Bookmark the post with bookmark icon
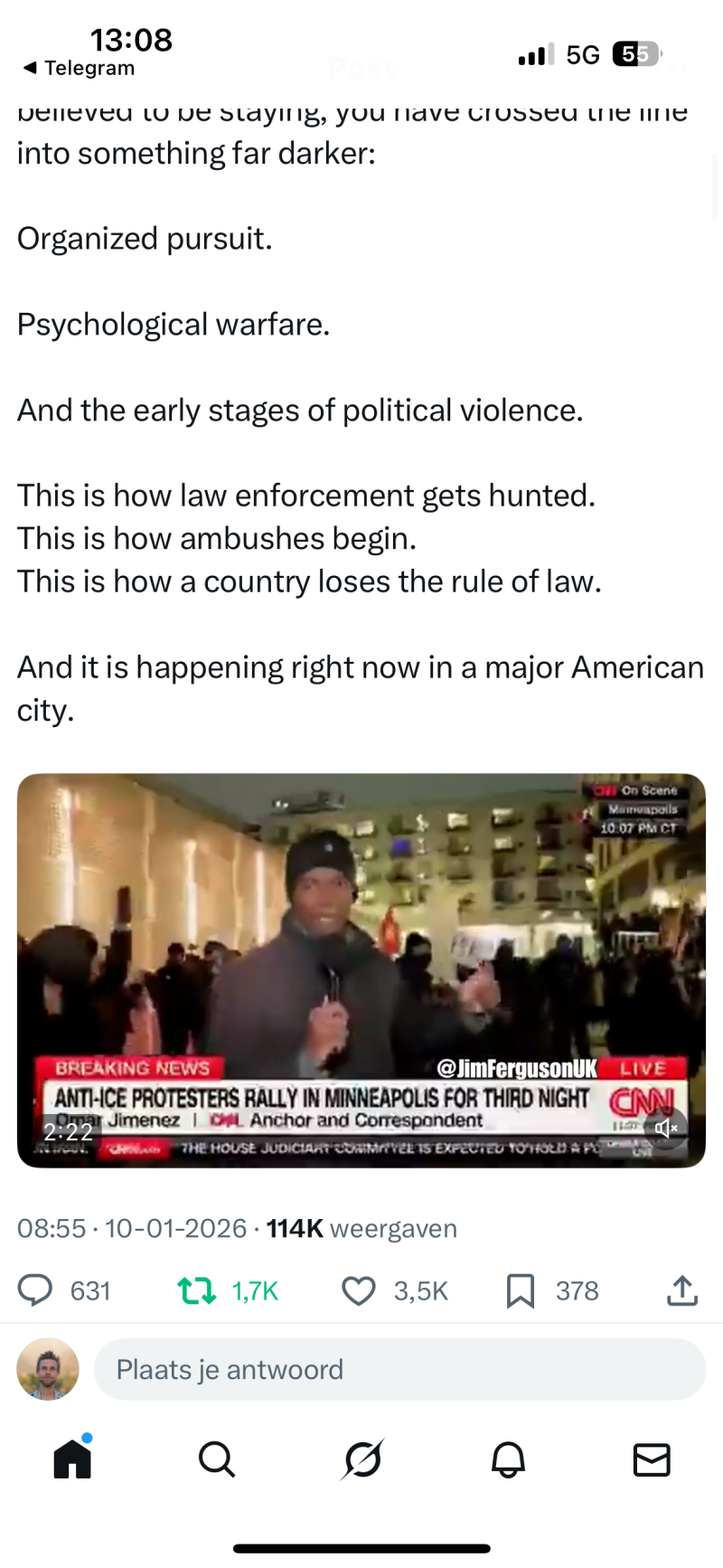Screen dimensions: 723x1568 click(x=521, y=1290)
